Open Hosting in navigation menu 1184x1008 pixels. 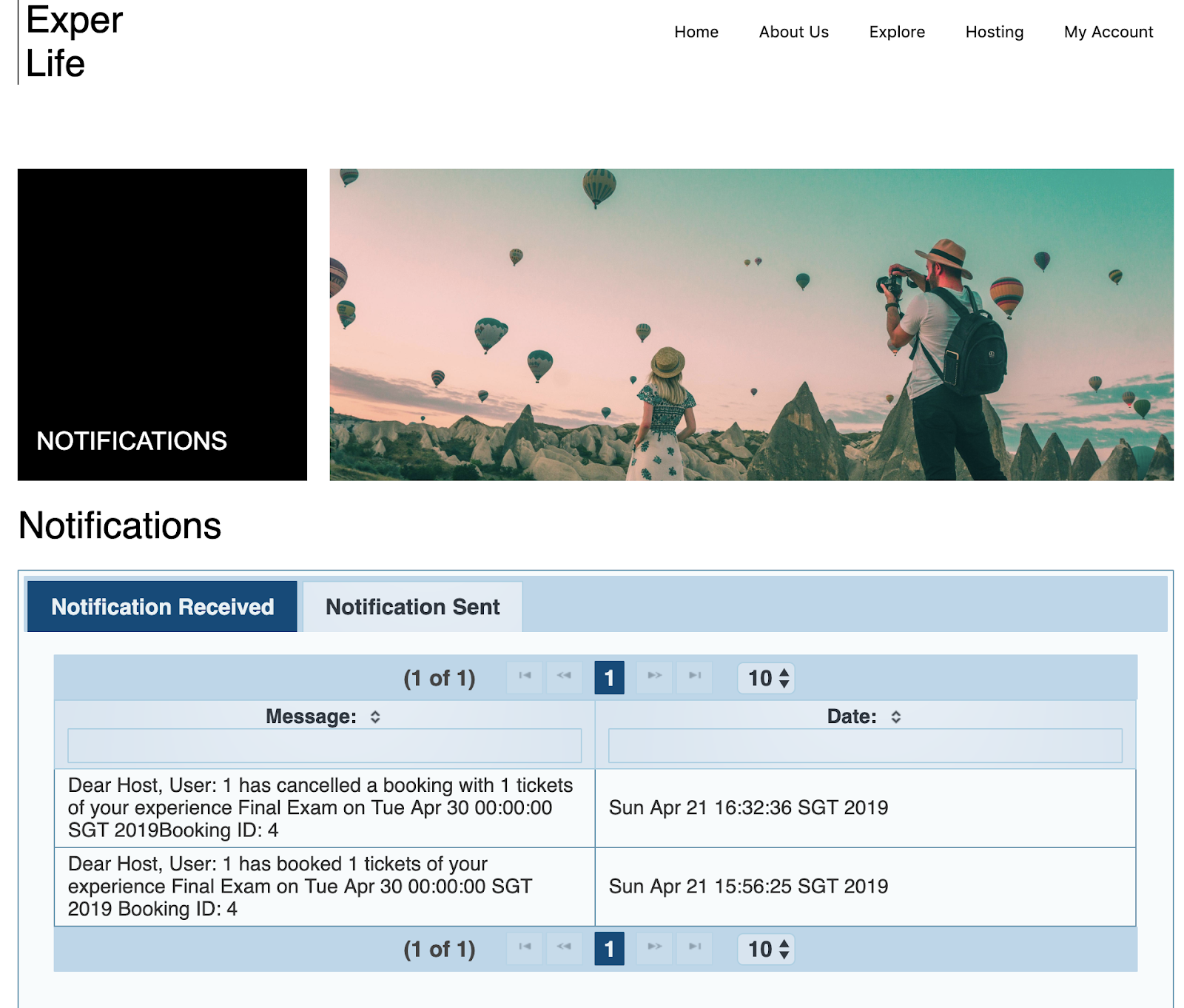click(x=994, y=32)
